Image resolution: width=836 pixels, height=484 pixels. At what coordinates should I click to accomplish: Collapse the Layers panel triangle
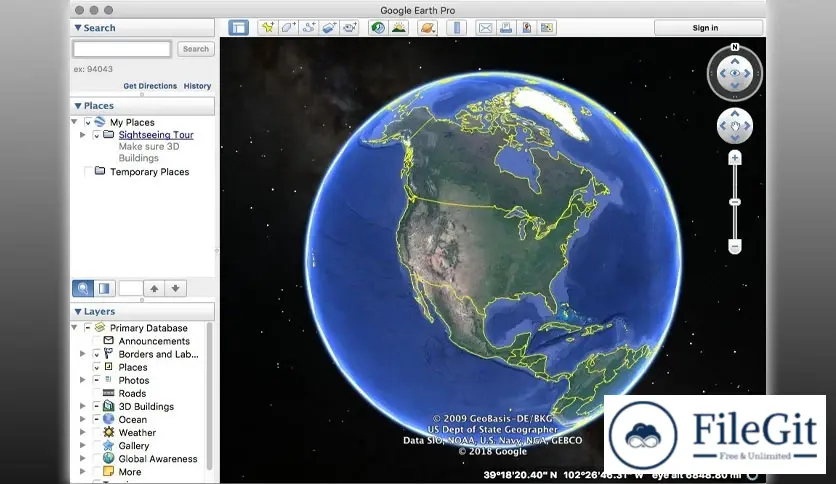click(x=78, y=311)
